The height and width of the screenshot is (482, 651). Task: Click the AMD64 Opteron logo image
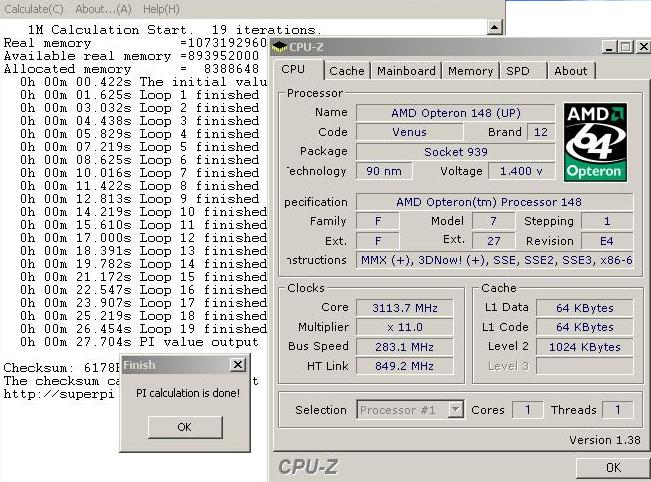(x=596, y=141)
